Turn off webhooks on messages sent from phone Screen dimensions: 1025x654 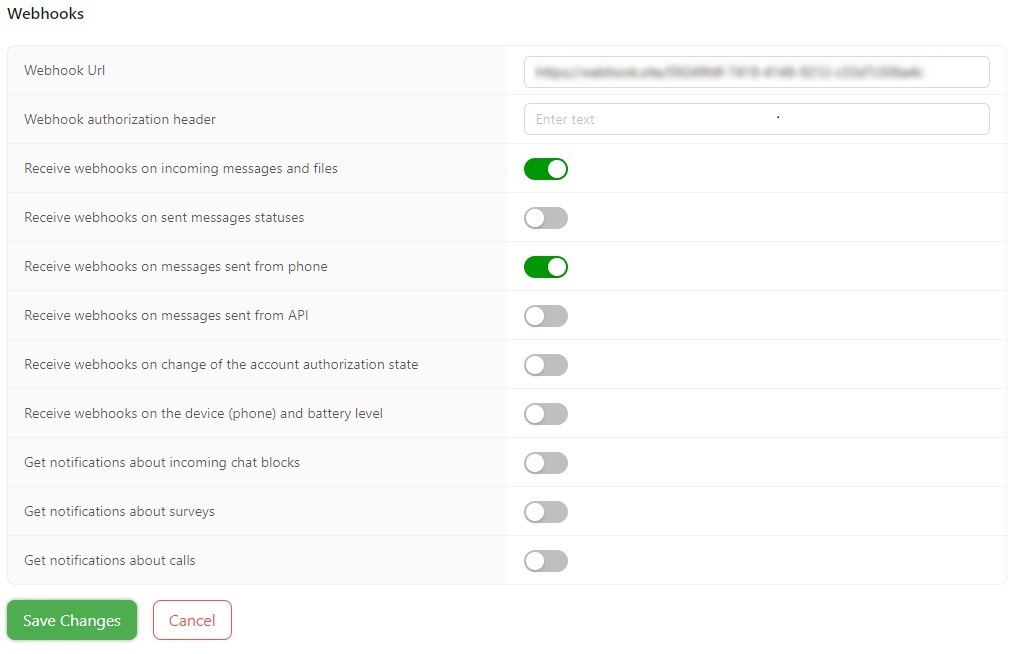[x=545, y=266]
